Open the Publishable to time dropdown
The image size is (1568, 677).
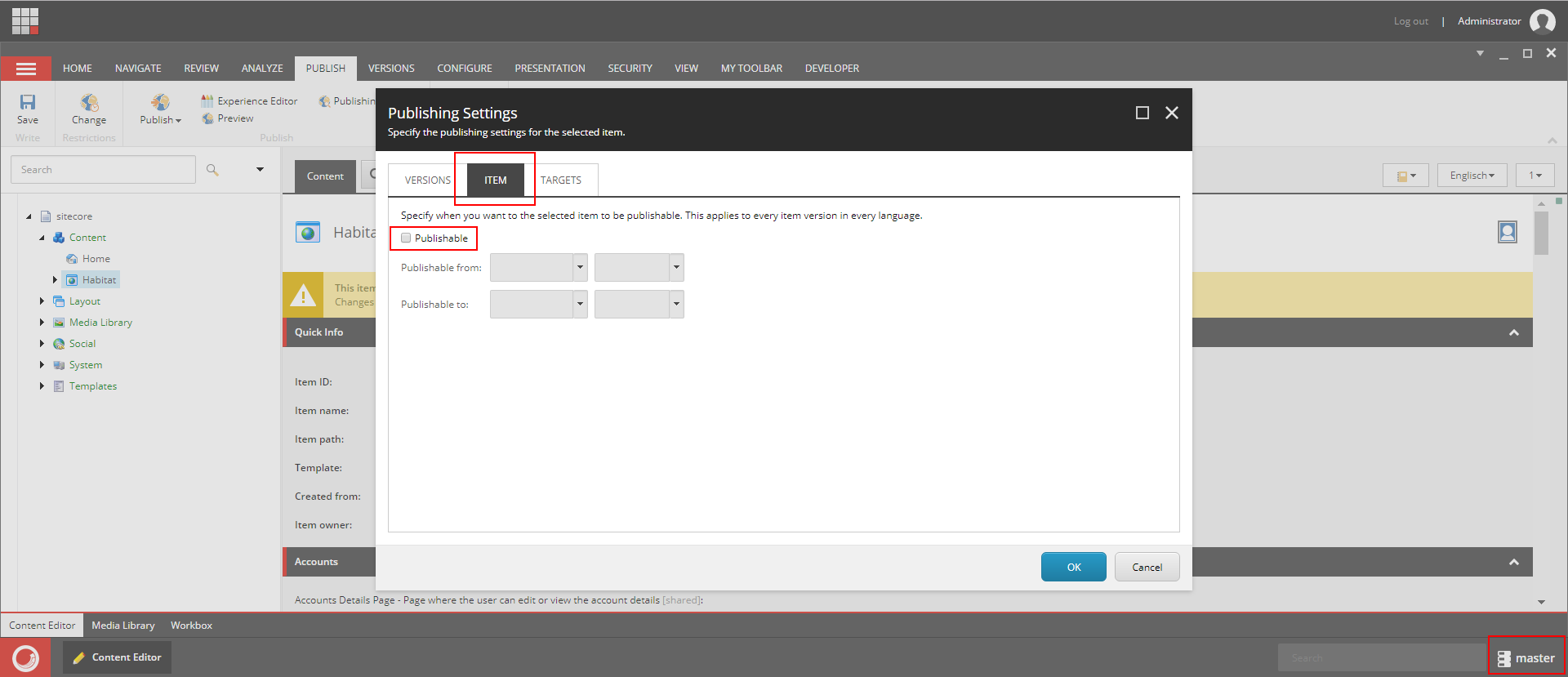pos(676,305)
